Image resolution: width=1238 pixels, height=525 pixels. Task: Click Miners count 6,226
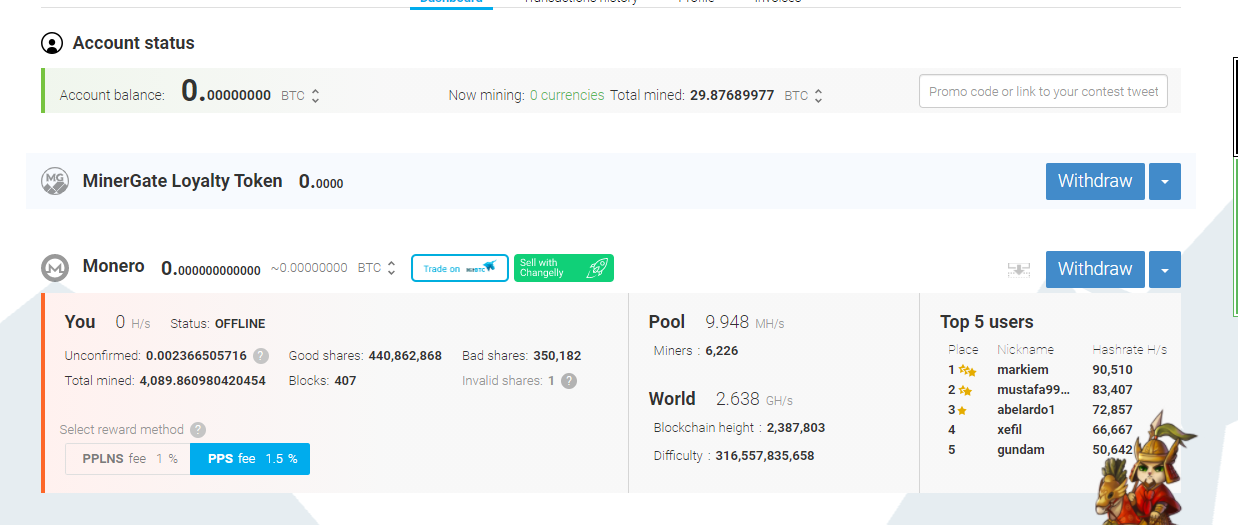(722, 351)
